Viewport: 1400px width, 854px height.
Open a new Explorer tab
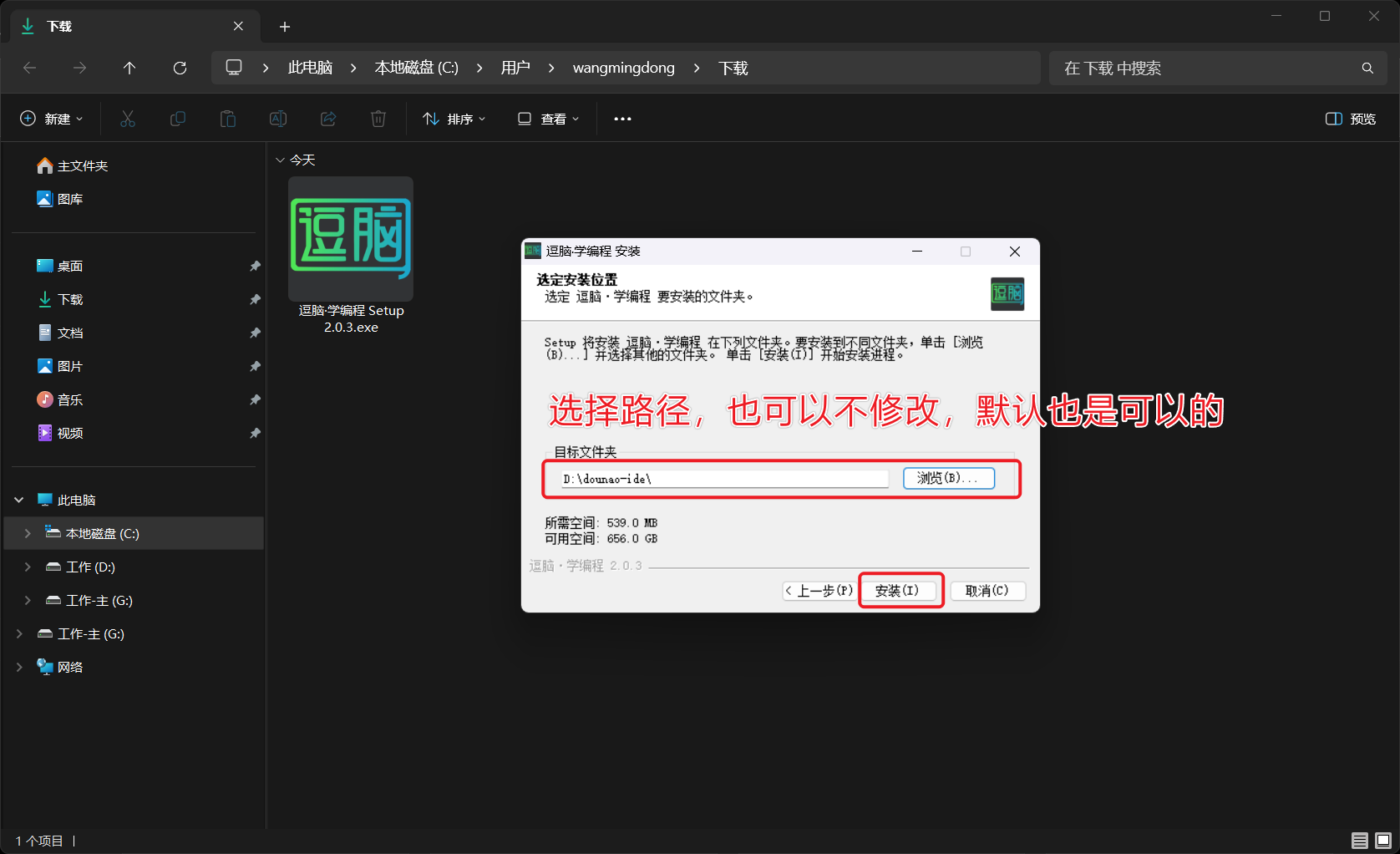285,27
